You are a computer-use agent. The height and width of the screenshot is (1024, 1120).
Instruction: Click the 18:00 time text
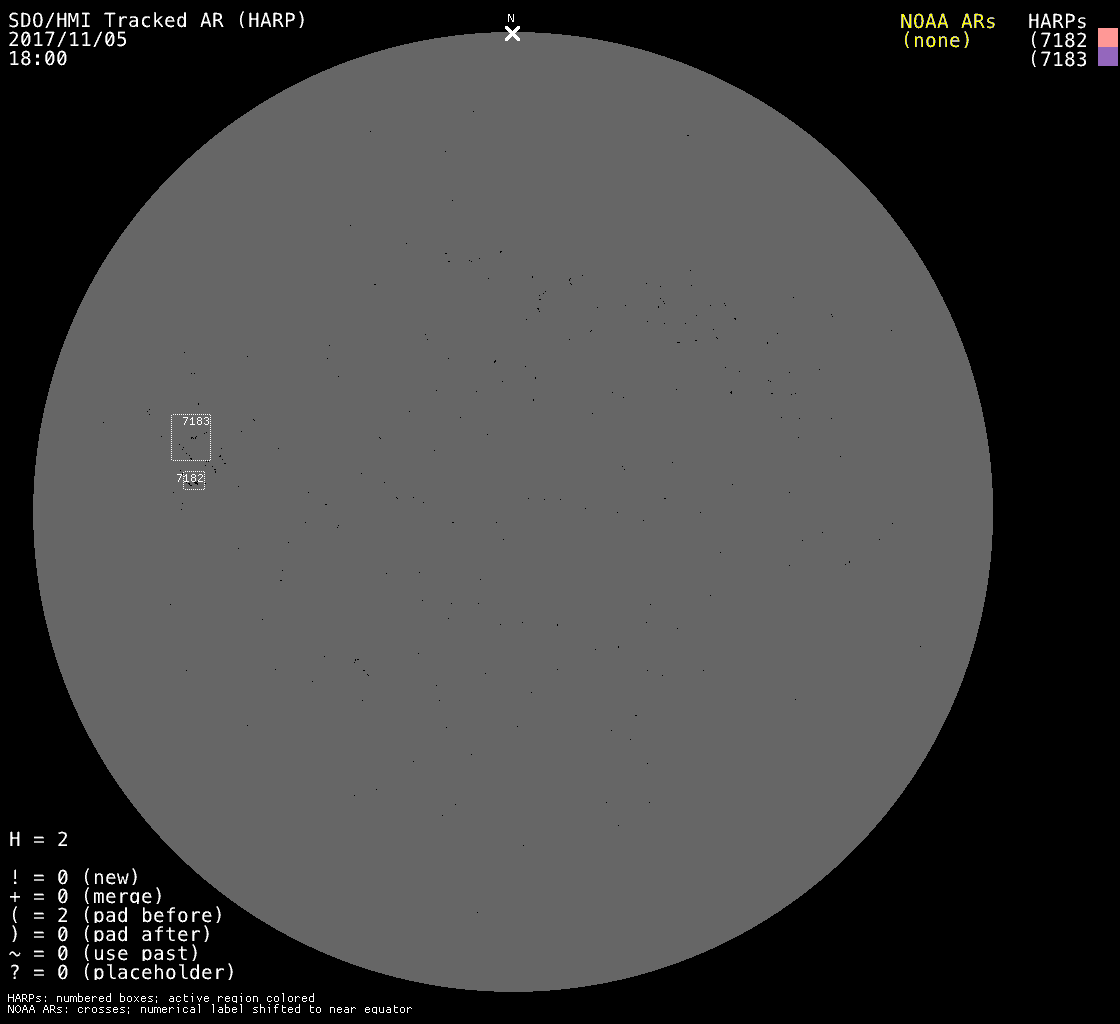(38, 59)
